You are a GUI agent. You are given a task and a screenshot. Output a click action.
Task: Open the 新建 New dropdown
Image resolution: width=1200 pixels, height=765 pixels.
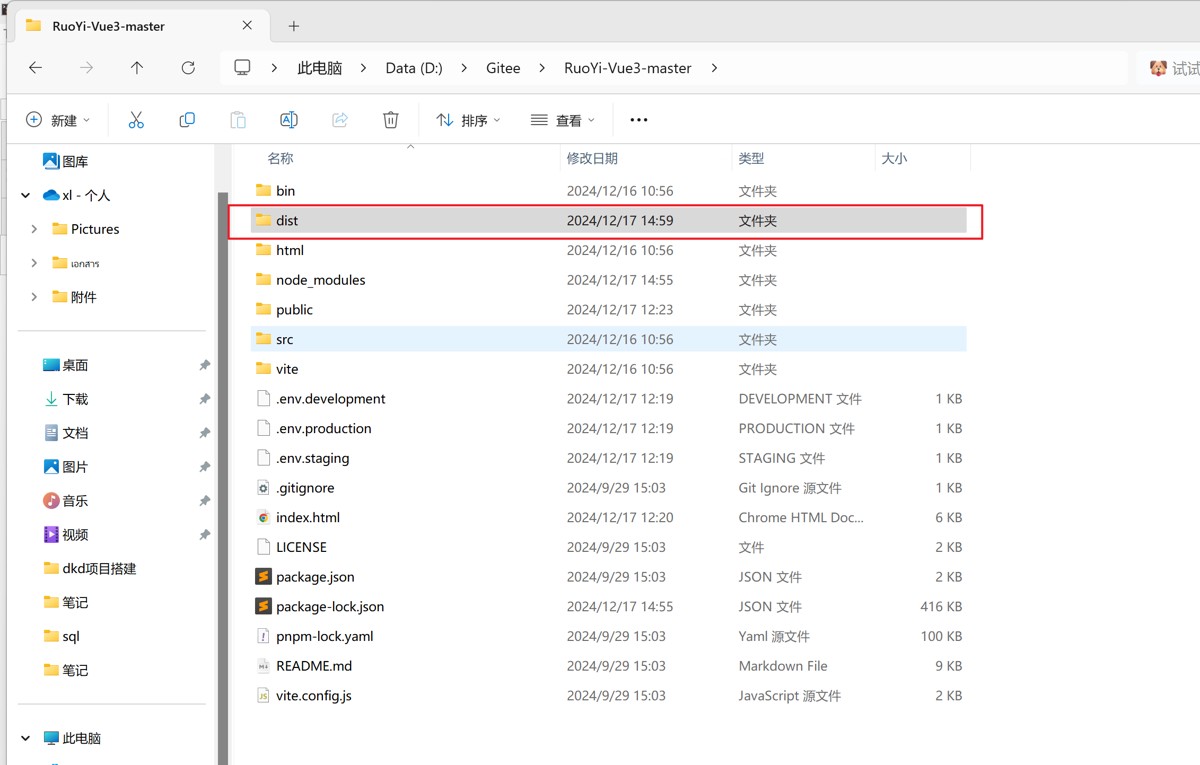pyautogui.click(x=58, y=120)
